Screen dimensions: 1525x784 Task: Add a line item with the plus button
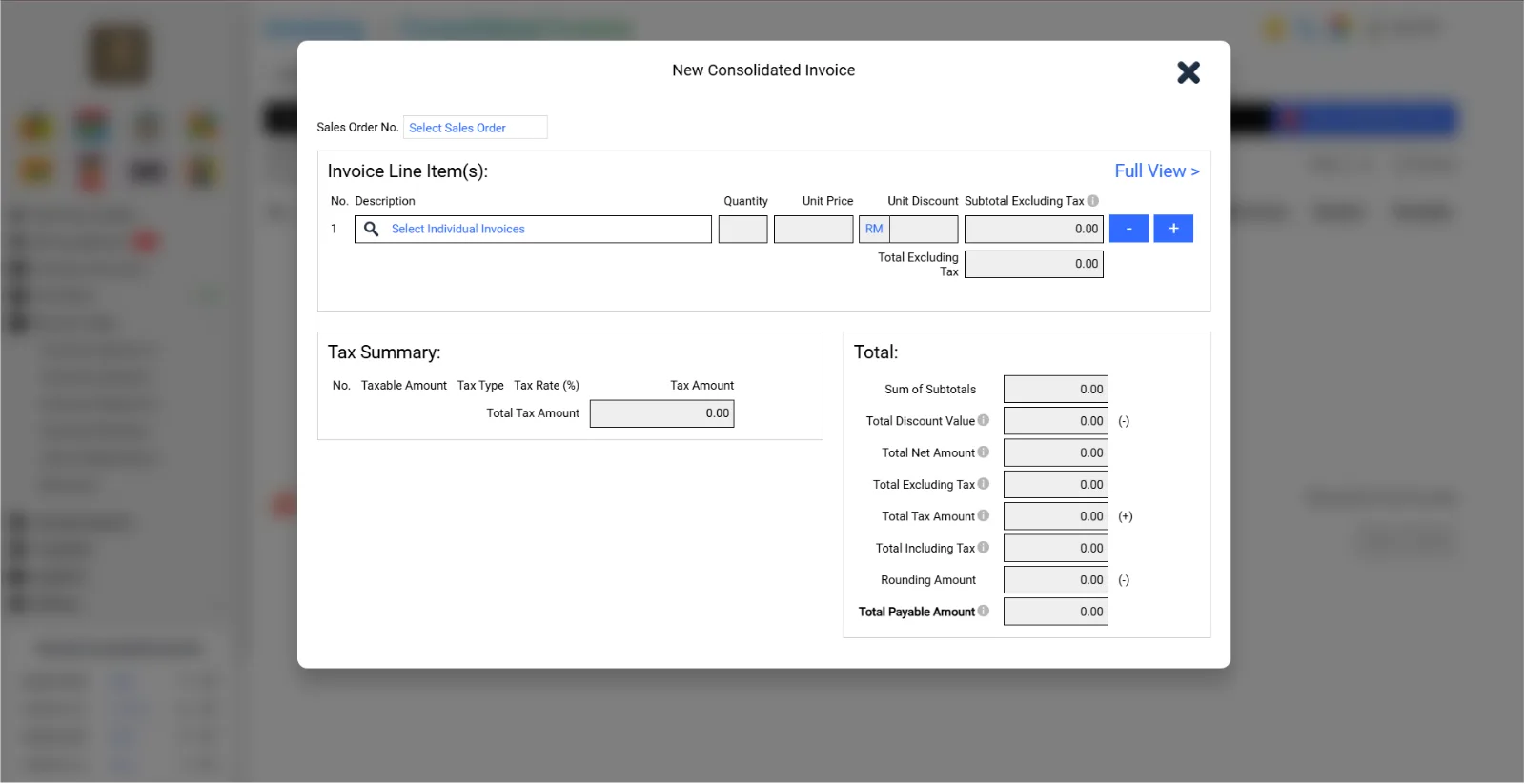pos(1173,230)
